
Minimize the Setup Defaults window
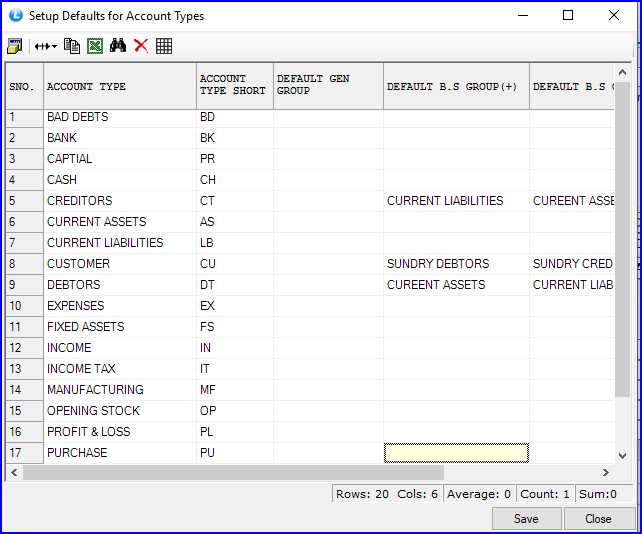coord(523,16)
